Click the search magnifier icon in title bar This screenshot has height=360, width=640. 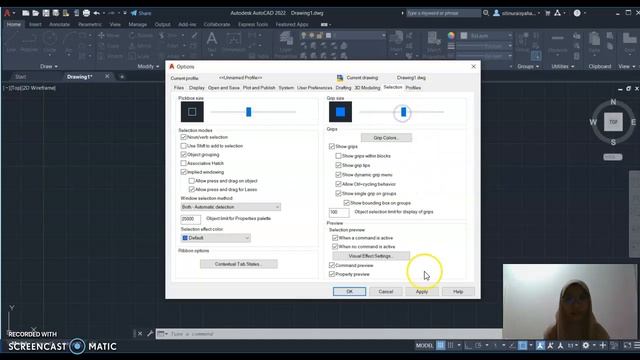pyautogui.click(x=486, y=13)
